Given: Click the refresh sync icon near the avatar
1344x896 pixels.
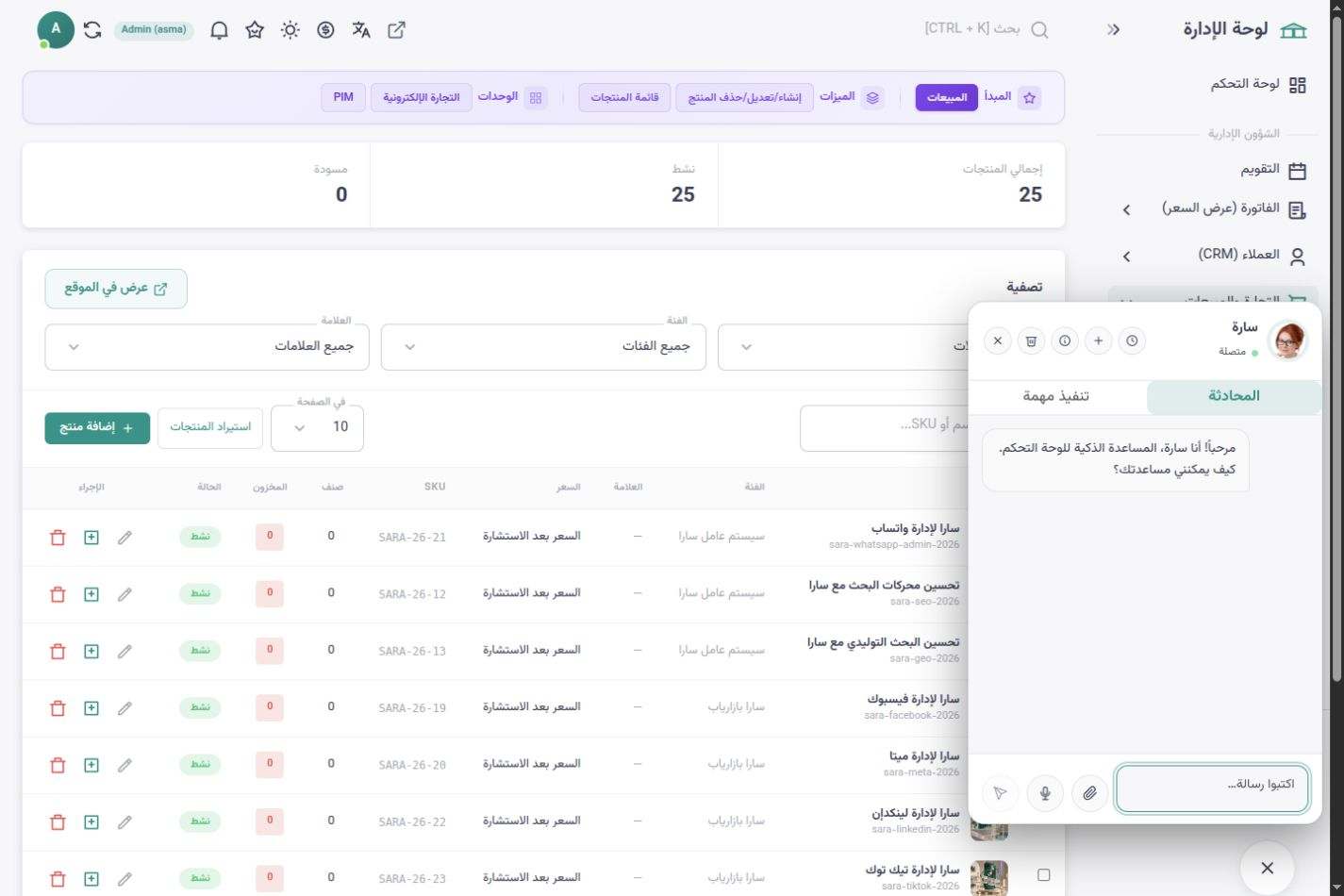Looking at the screenshot, I should coord(92,30).
